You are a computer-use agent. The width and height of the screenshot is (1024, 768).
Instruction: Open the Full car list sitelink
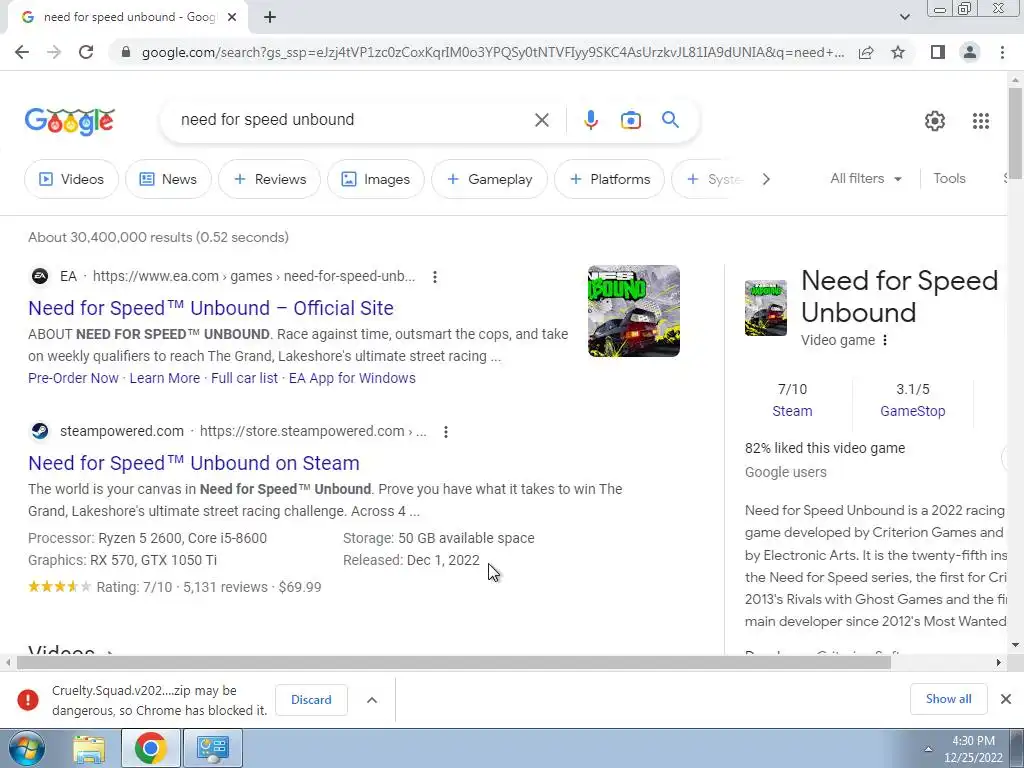tap(244, 378)
